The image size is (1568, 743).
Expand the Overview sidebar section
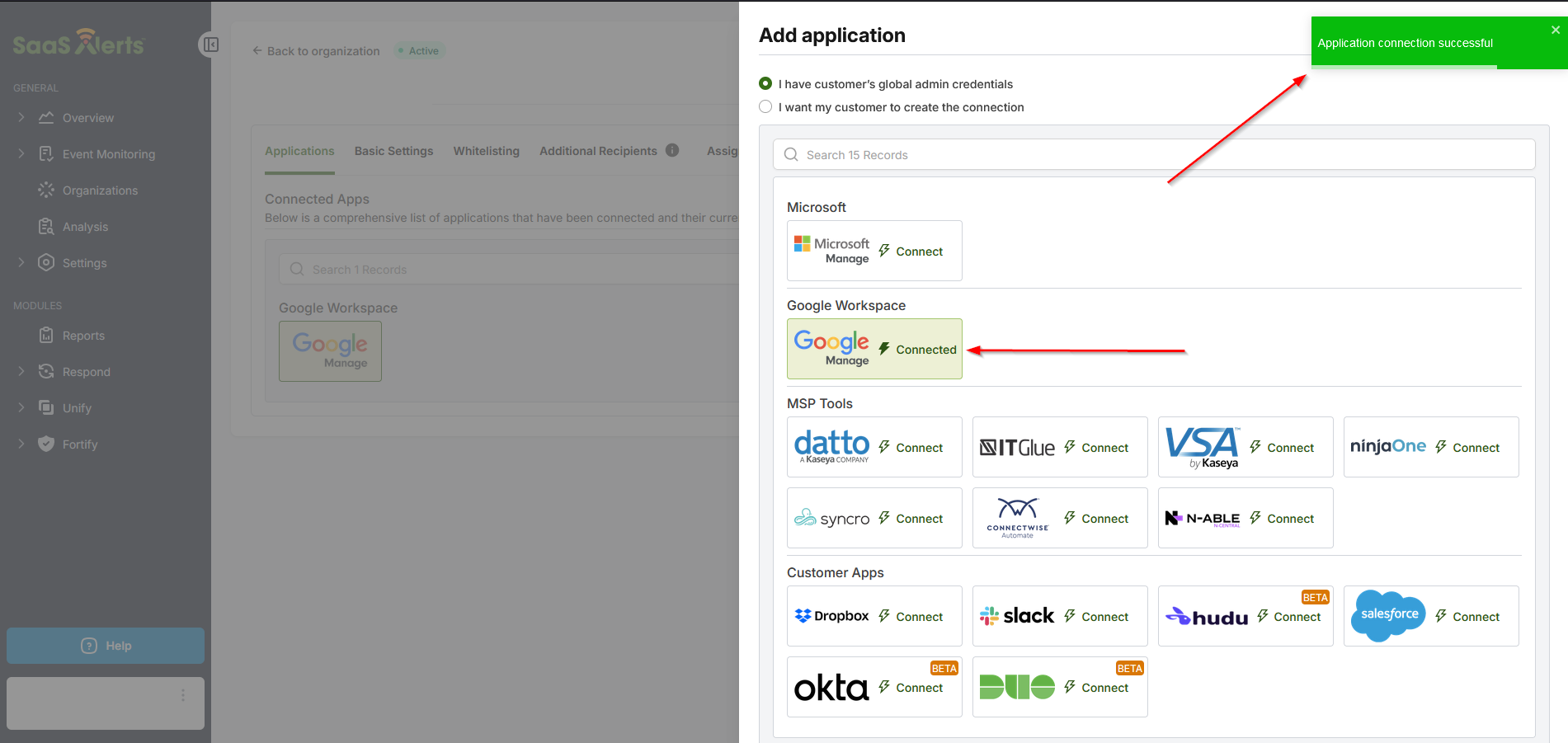coord(21,118)
